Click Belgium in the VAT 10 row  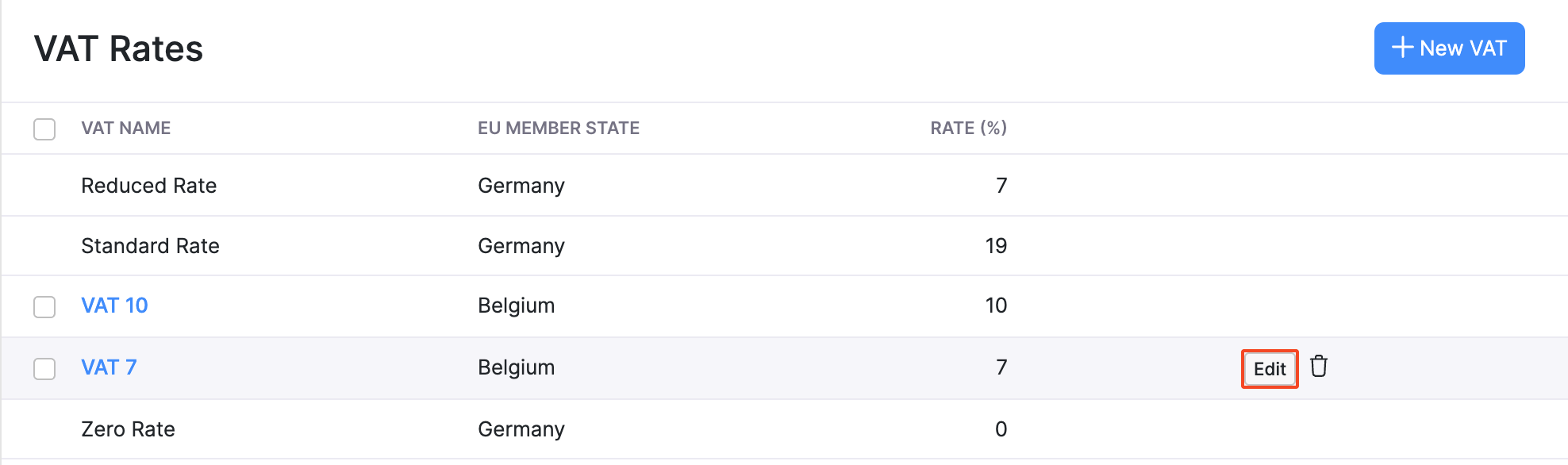point(516,306)
